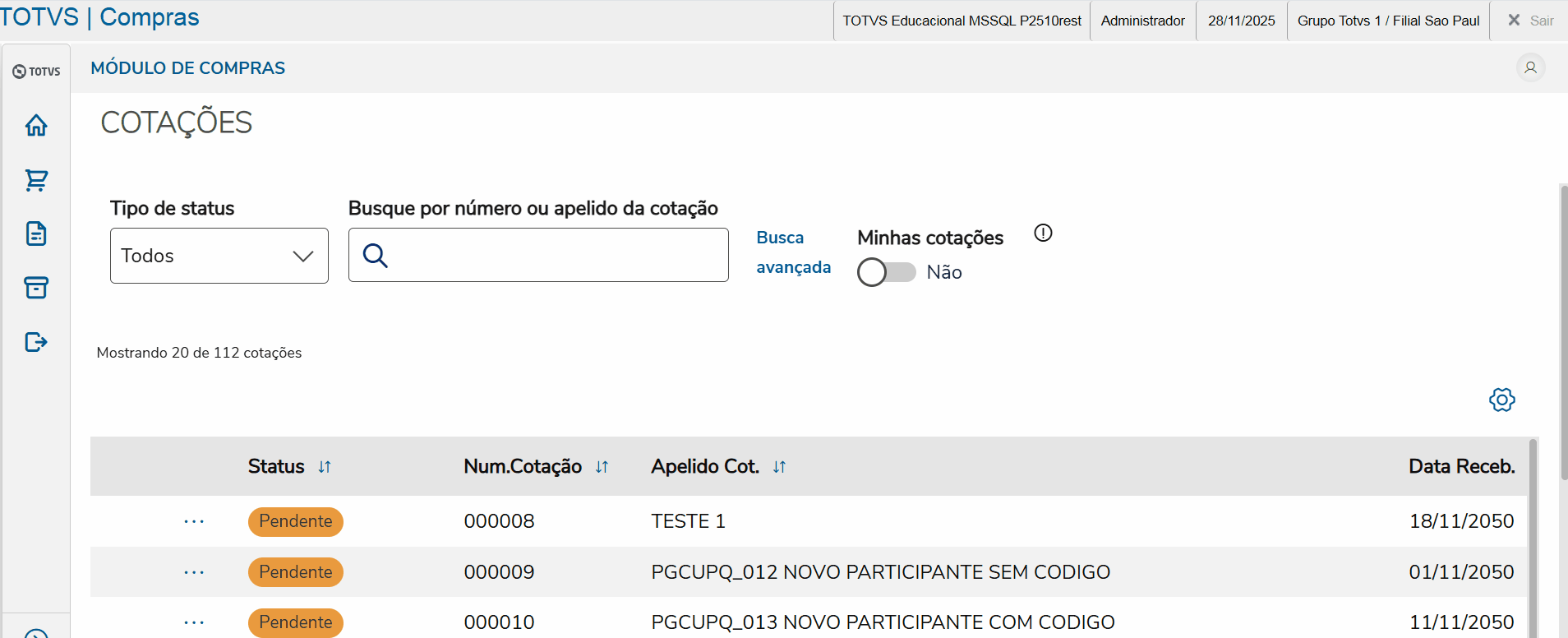The image size is (1568, 638).
Task: Sort table by Apelido Cot. column
Action: click(x=779, y=467)
